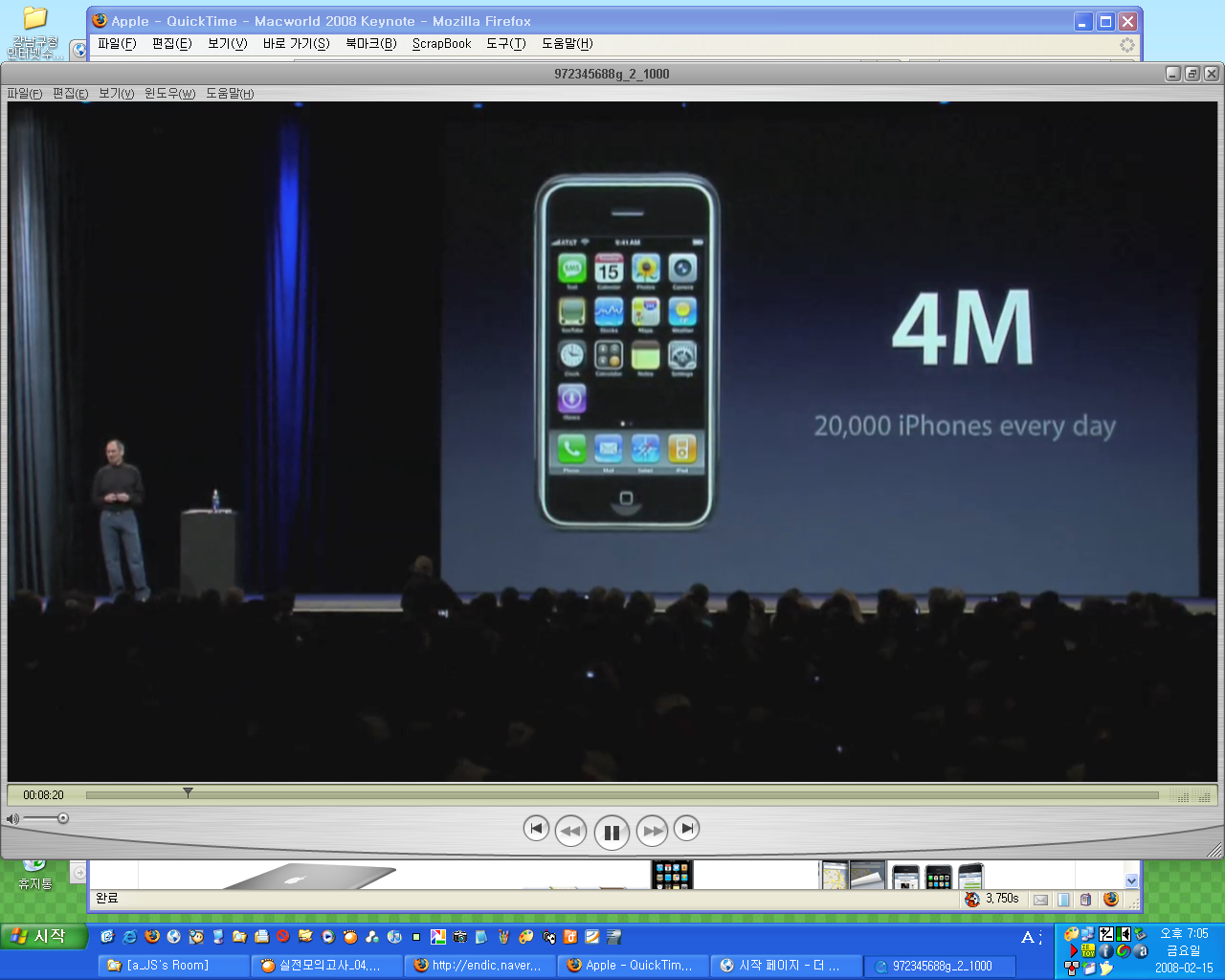
Task: Open the 편집(E) menu in the QuickTime window
Action: point(70,93)
